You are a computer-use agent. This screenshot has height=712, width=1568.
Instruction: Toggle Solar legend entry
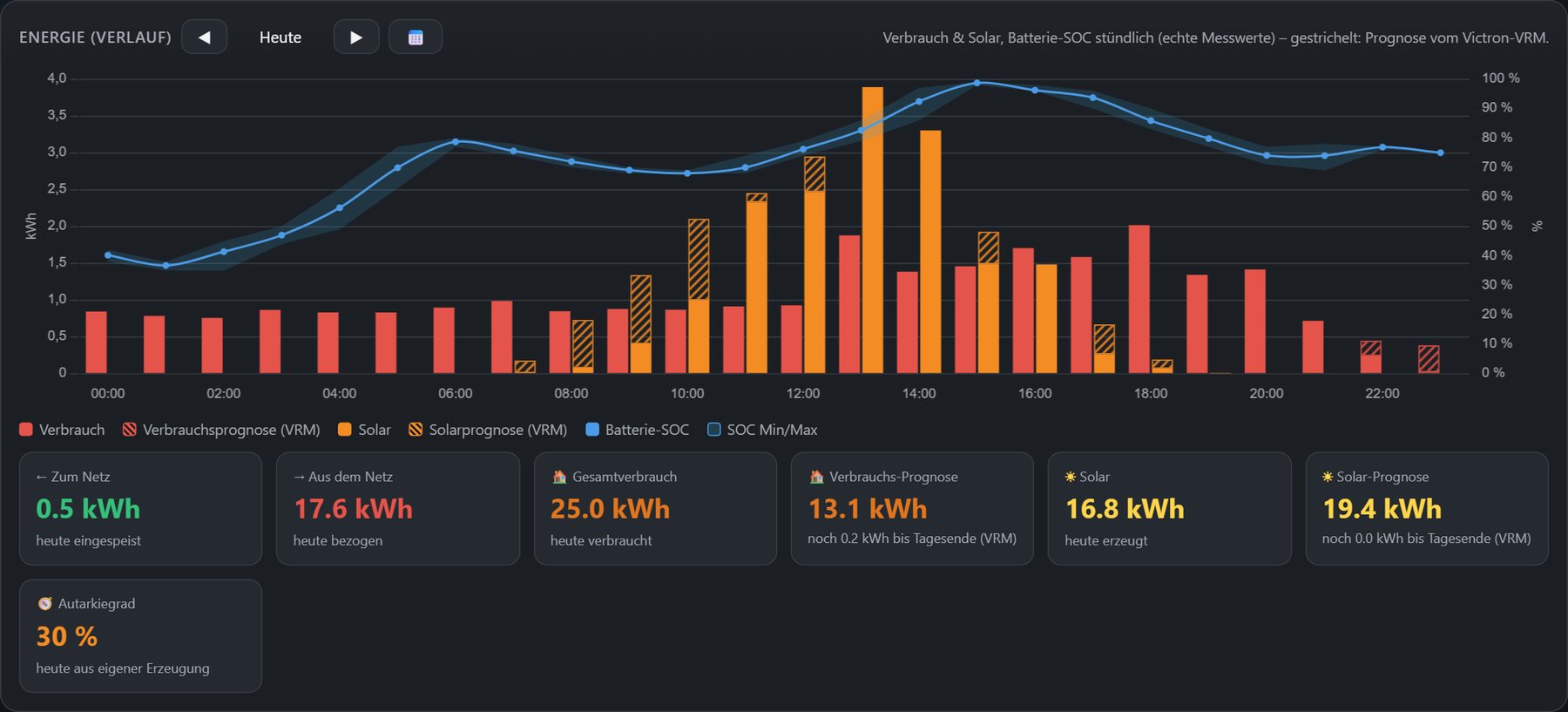pos(364,430)
